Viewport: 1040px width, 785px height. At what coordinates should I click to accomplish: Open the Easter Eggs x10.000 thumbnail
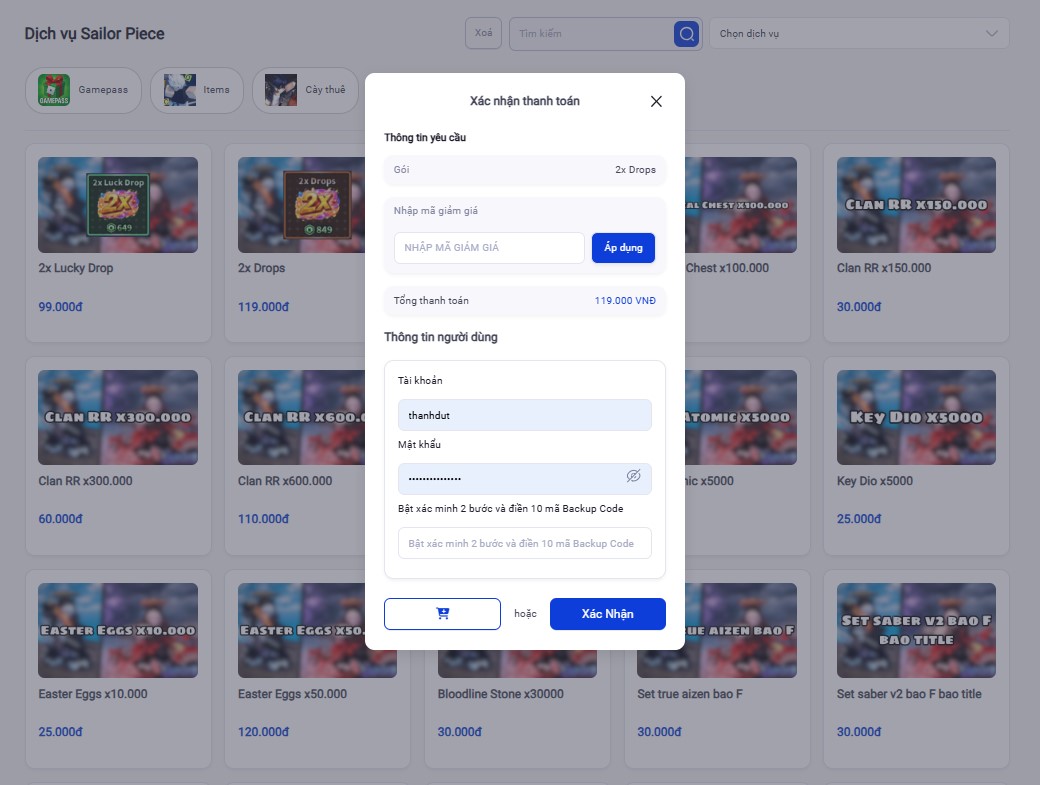tap(118, 631)
